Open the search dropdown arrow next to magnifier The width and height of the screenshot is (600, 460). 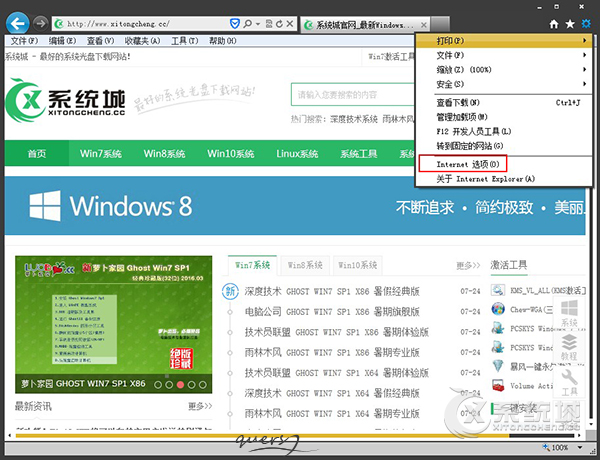coord(258,24)
